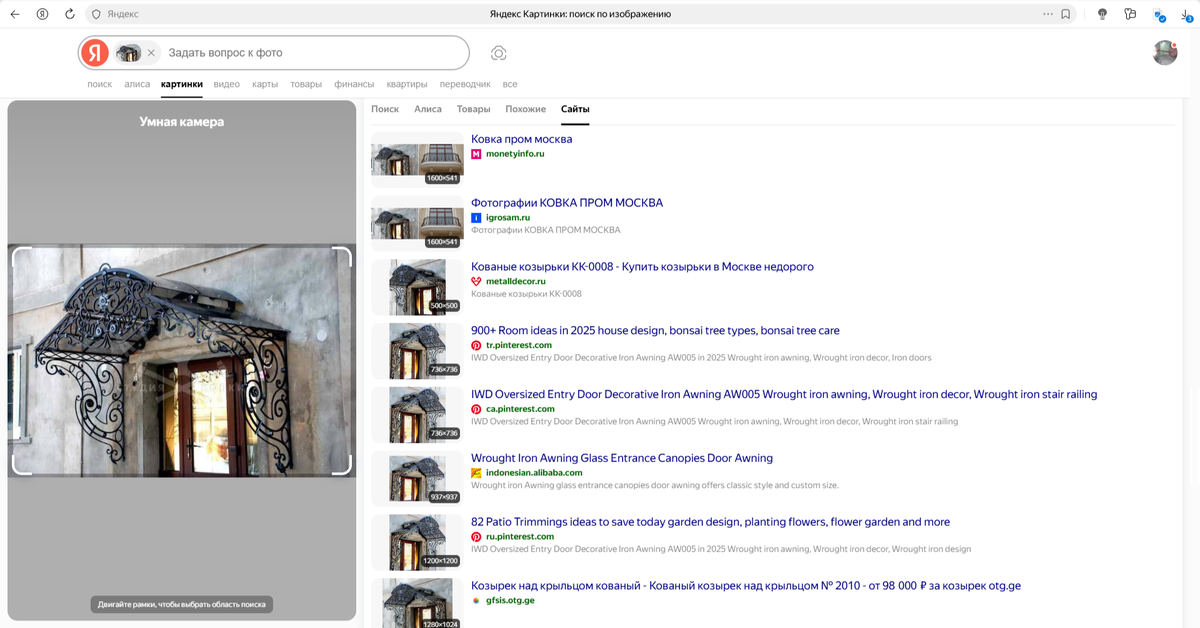Open the 'видео' service tab
1200x628 pixels.
(227, 84)
